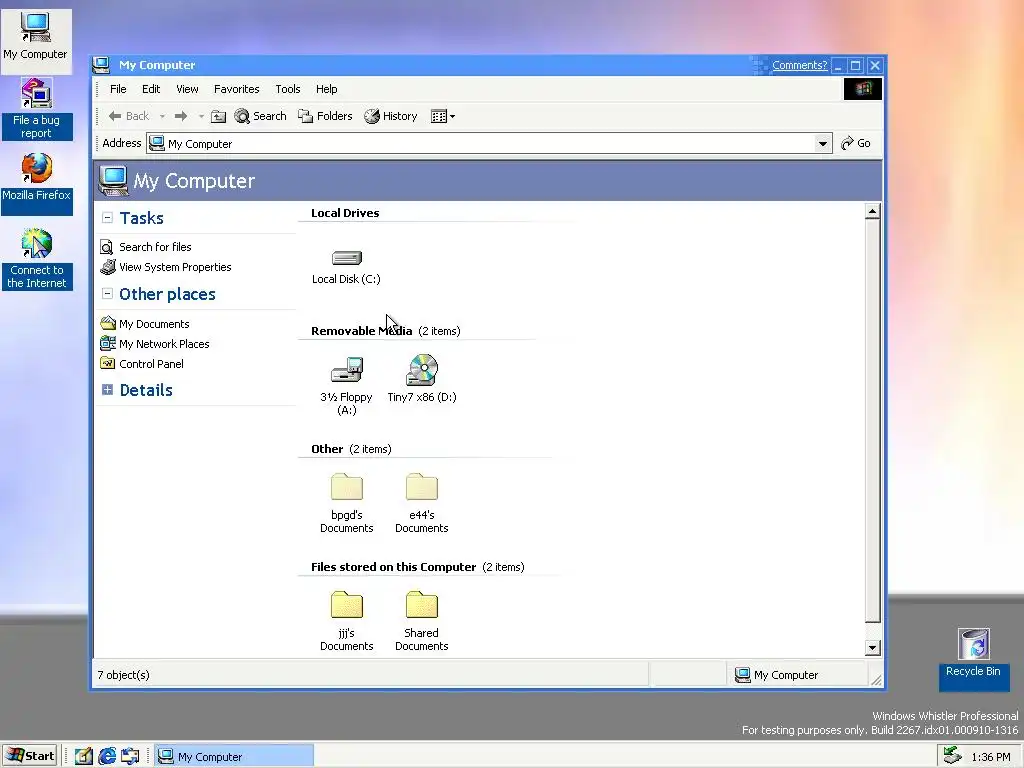Click the 7 object(s) status bar text
This screenshot has width=1024, height=768.
pos(123,675)
